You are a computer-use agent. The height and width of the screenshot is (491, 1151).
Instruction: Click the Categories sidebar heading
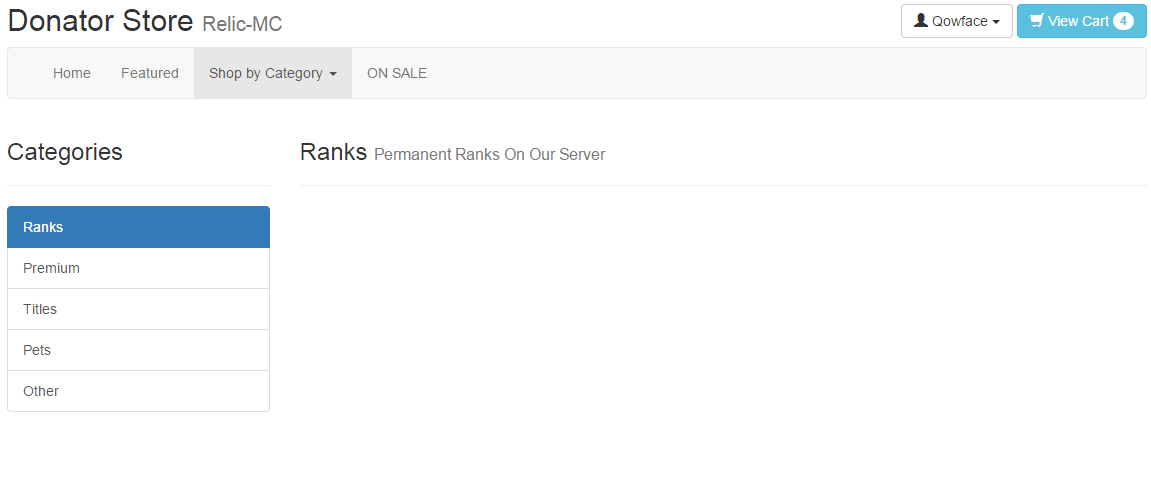tap(65, 152)
